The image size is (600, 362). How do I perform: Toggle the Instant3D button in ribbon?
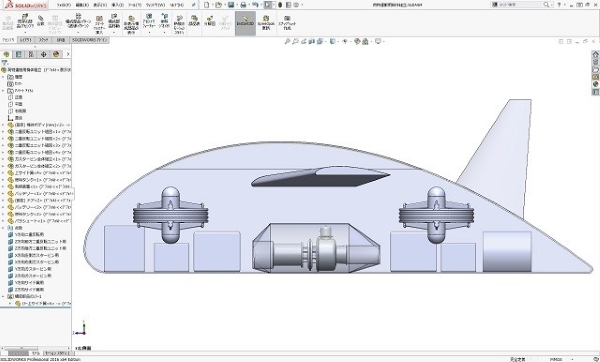pos(245,23)
